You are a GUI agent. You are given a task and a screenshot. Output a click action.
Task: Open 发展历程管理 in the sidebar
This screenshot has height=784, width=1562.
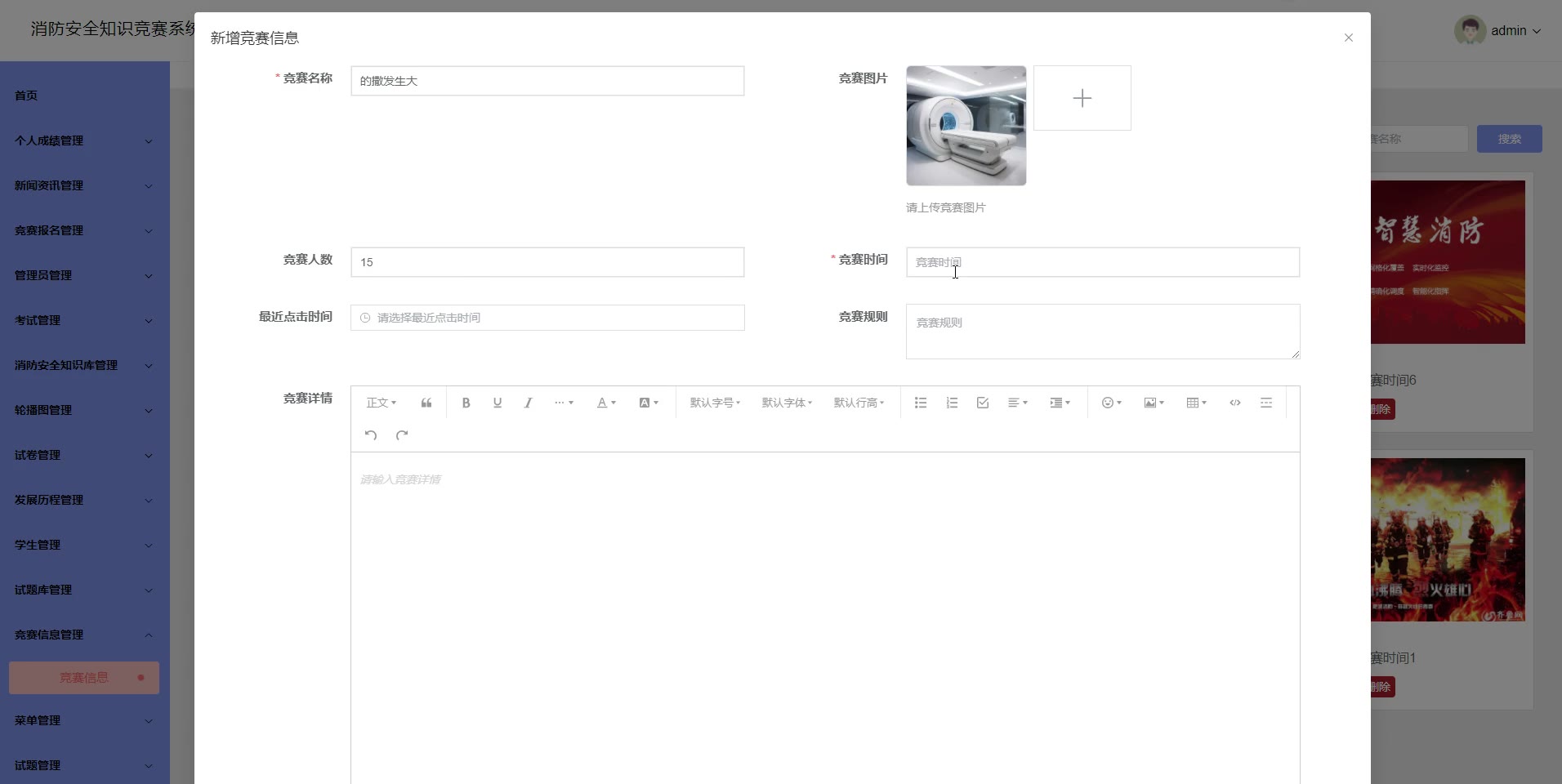pyautogui.click(x=85, y=500)
